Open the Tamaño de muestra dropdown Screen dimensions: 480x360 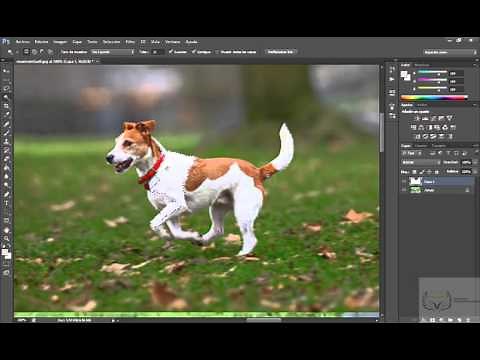[112, 52]
